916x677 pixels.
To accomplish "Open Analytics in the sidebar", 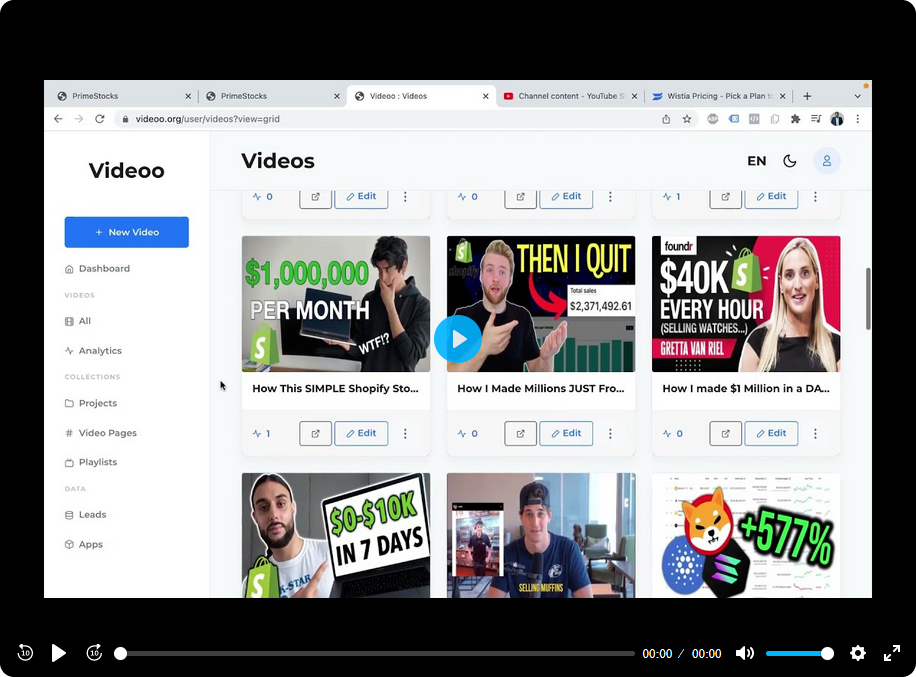I will tap(93, 351).
